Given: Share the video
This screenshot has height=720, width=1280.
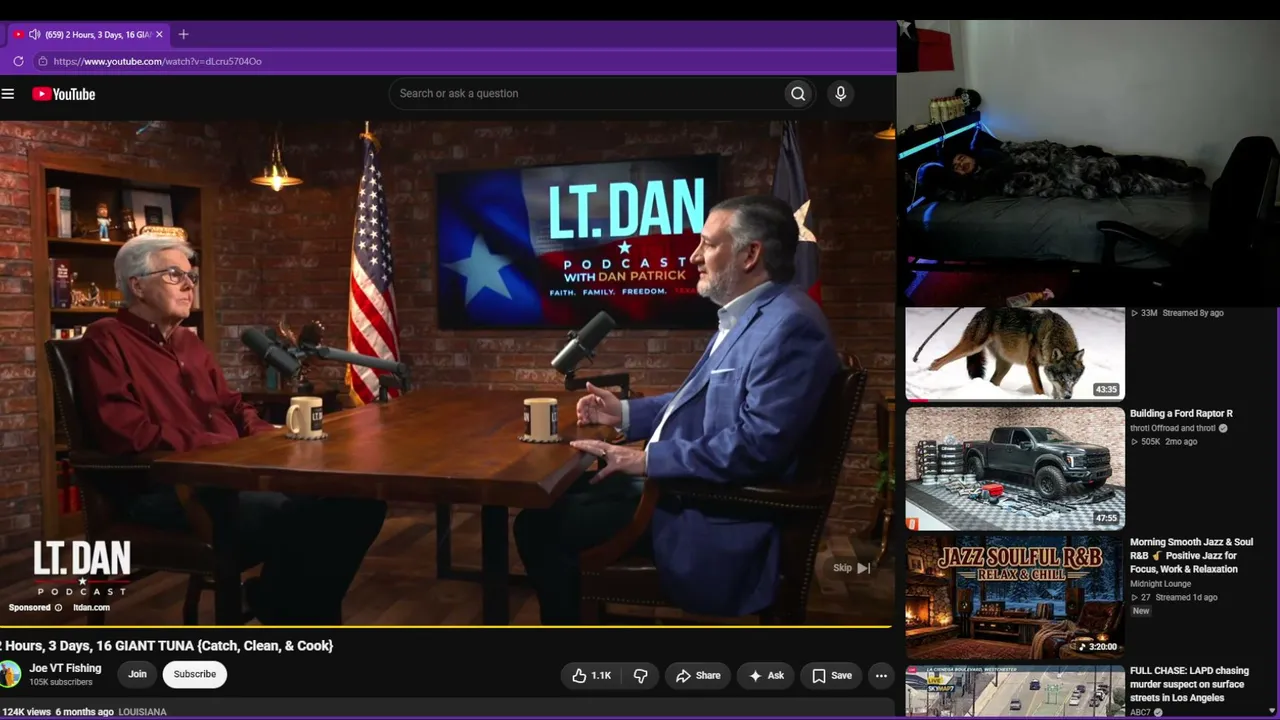Looking at the screenshot, I should click(x=698, y=676).
